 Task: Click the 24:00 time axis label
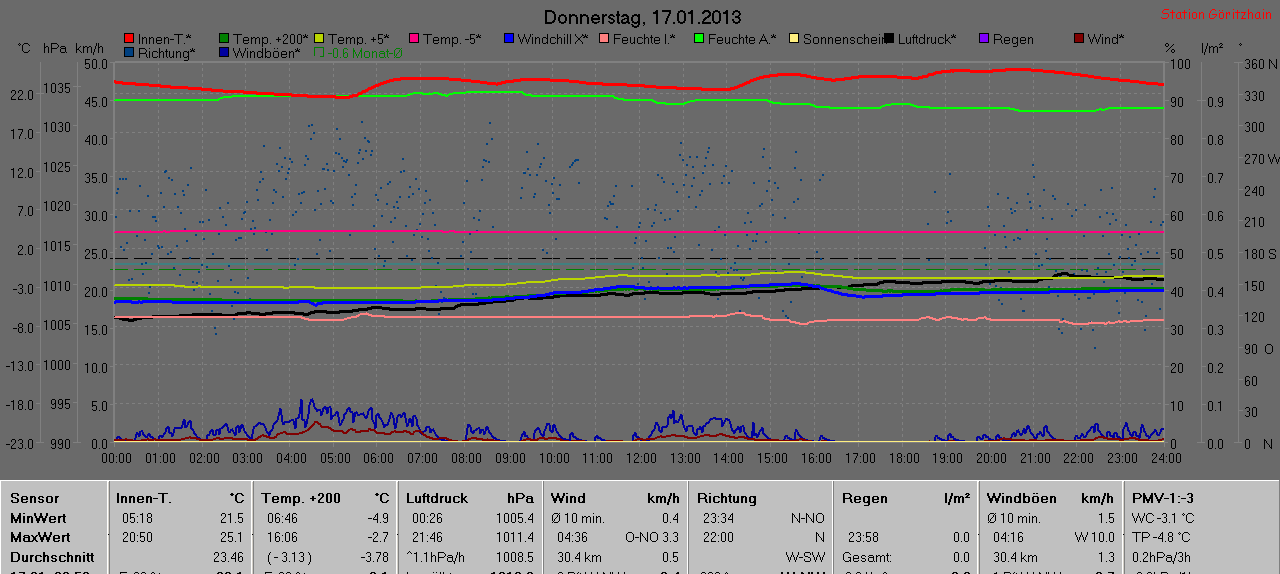coord(1165,457)
